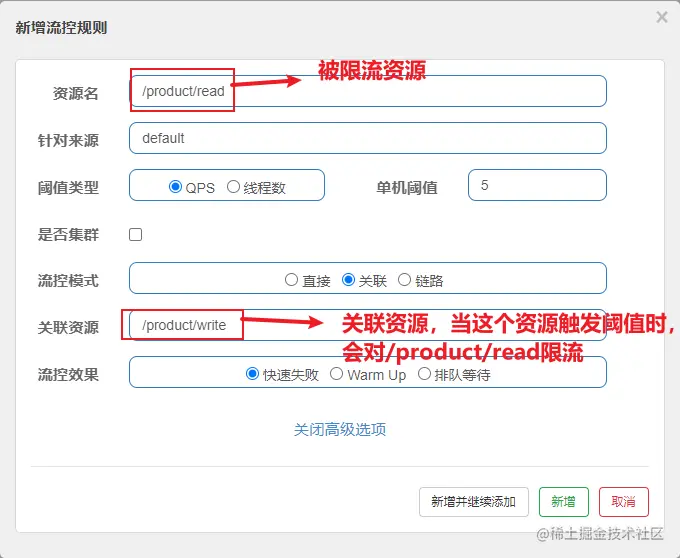Collapse options via 关闭高级选项 link

click(x=340, y=429)
